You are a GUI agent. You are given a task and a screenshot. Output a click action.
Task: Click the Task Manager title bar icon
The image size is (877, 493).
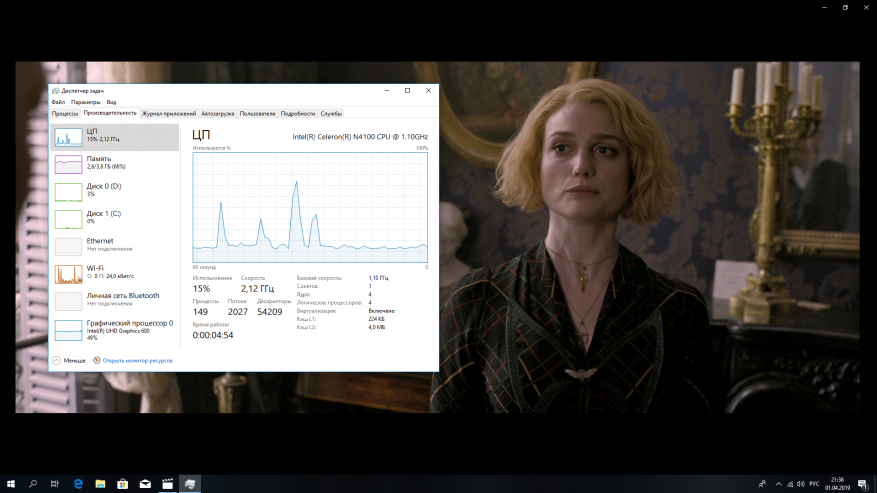(x=55, y=91)
